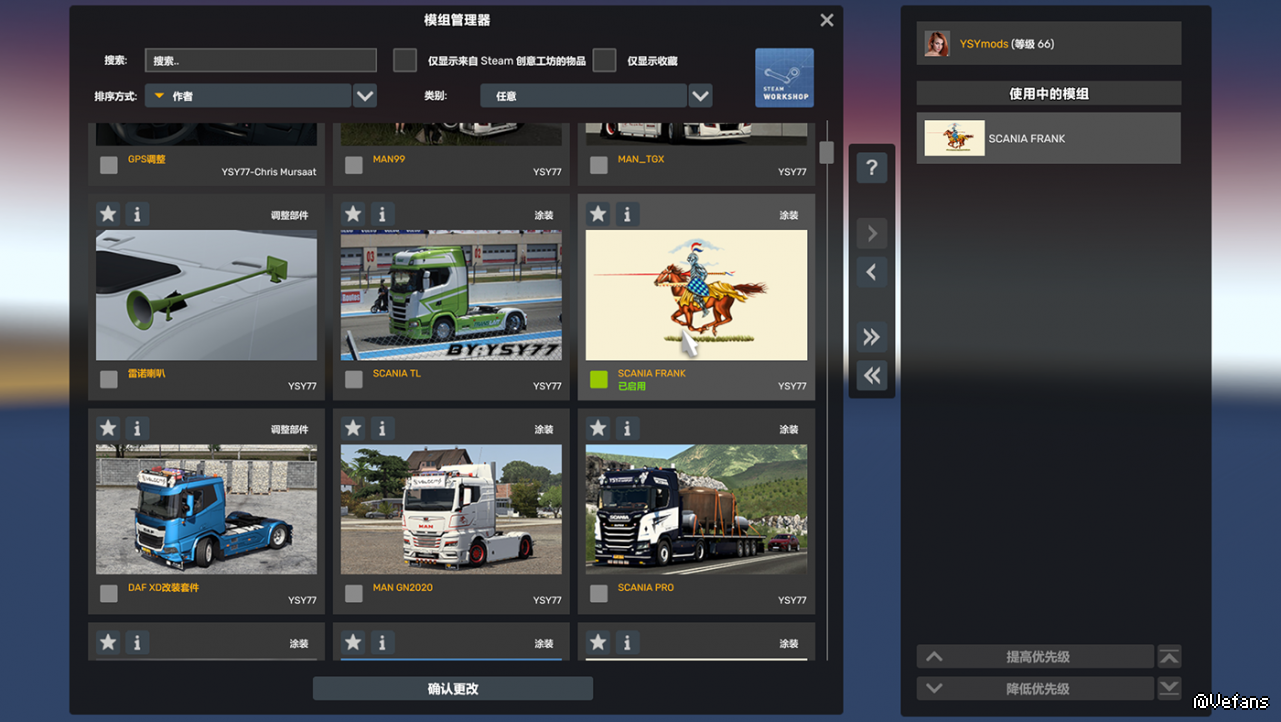Click the mod list vertical scrollbar handle

pos(827,152)
